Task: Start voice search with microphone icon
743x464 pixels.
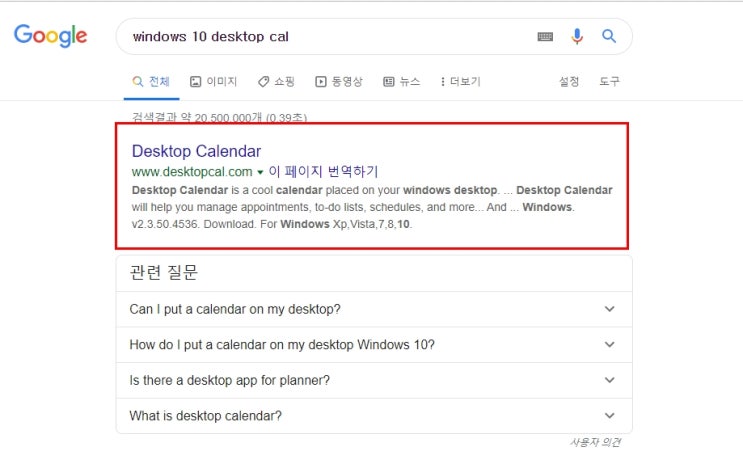Action: tap(577, 36)
